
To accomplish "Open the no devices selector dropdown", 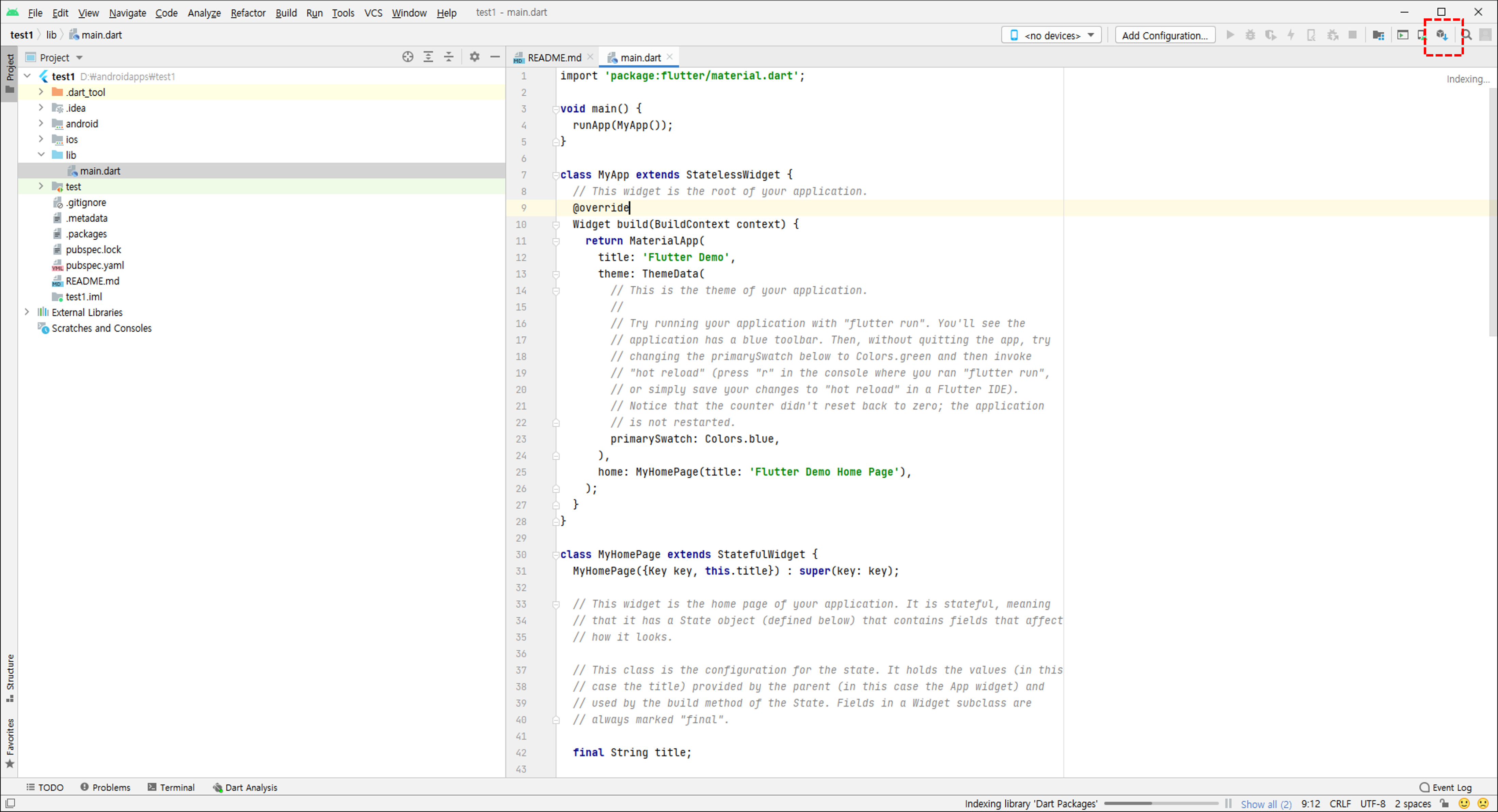I will pyautogui.click(x=1051, y=35).
